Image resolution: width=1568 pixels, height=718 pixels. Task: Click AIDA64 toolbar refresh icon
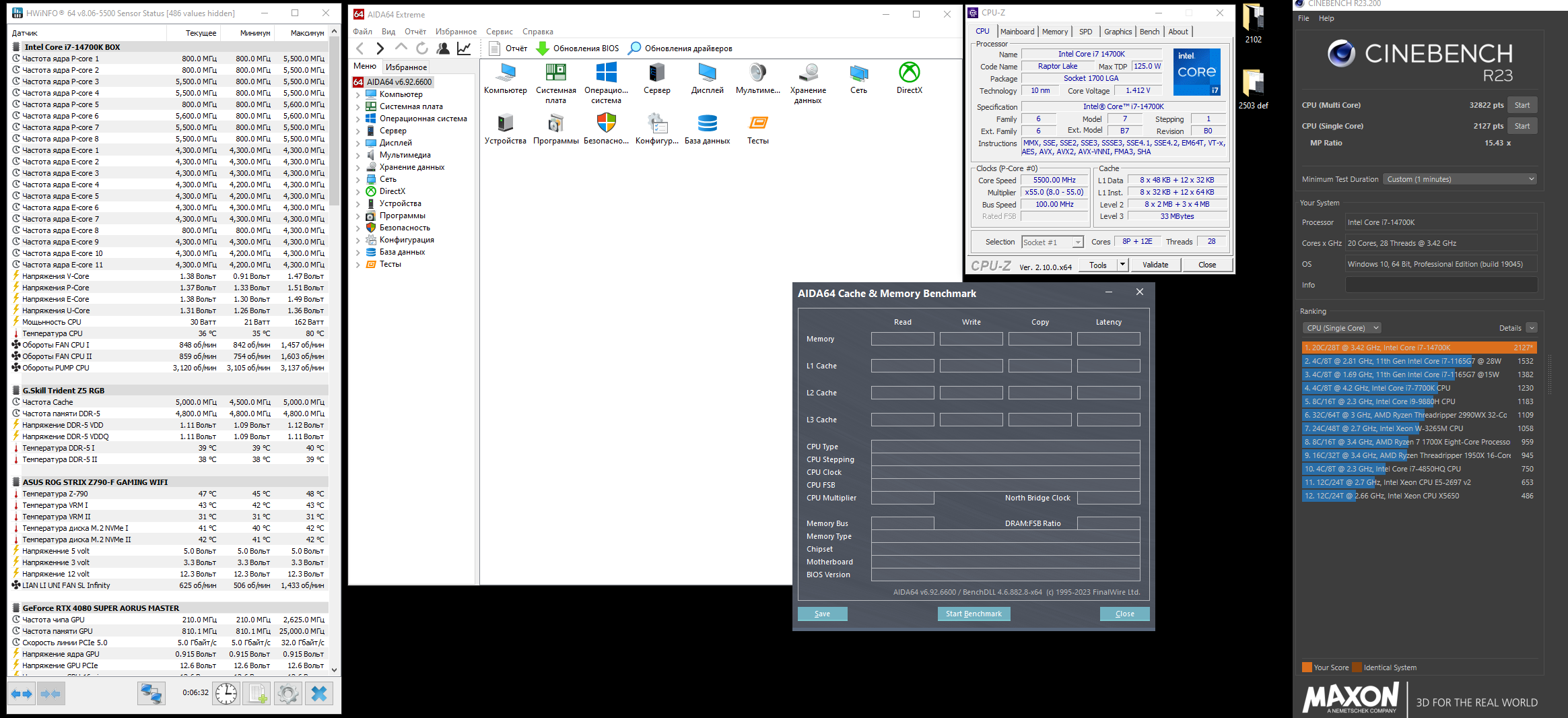point(422,48)
